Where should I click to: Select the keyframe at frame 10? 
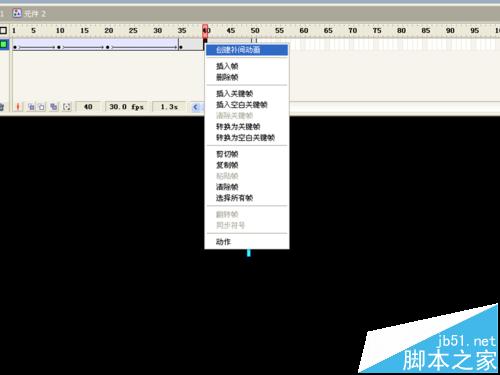coord(59,47)
